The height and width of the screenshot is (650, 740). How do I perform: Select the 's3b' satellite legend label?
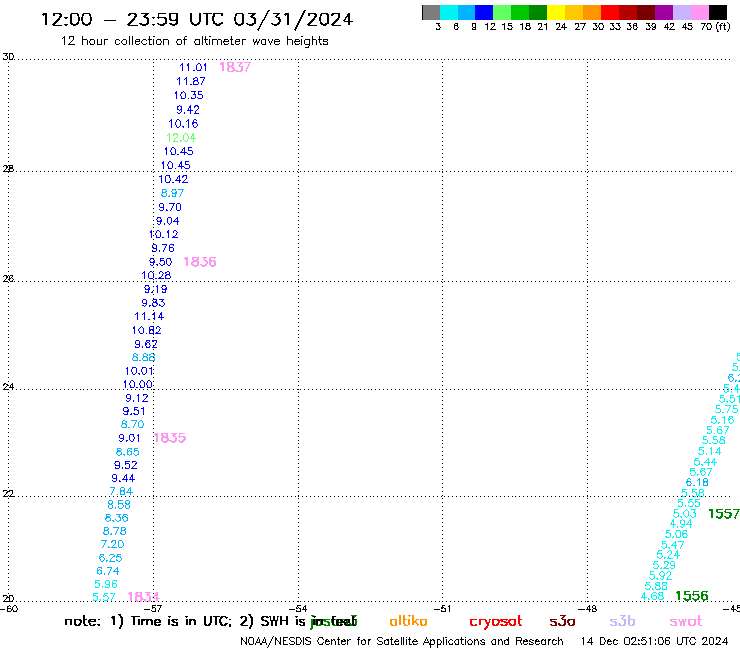pos(622,621)
